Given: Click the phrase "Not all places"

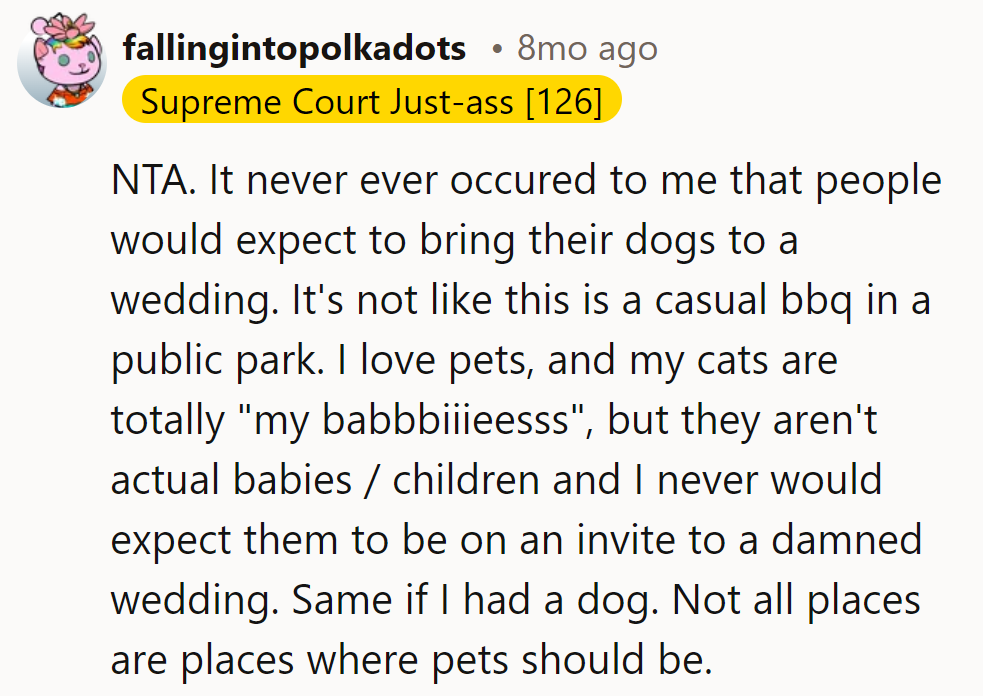Looking at the screenshot, I should (x=796, y=601).
